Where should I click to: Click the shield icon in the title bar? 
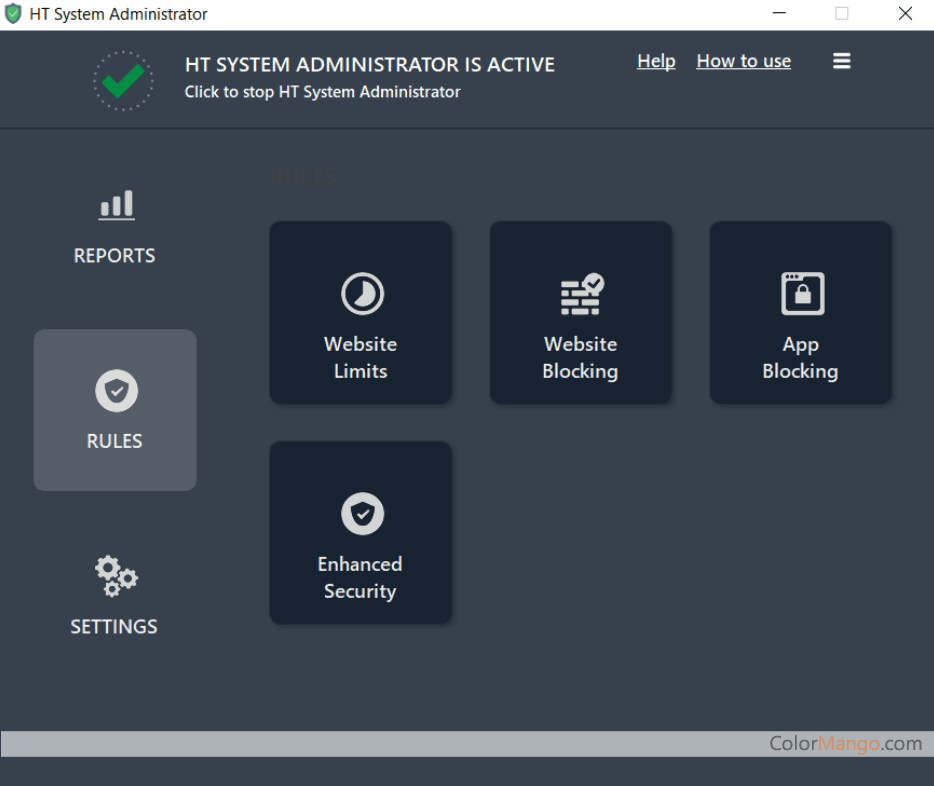click(12, 13)
